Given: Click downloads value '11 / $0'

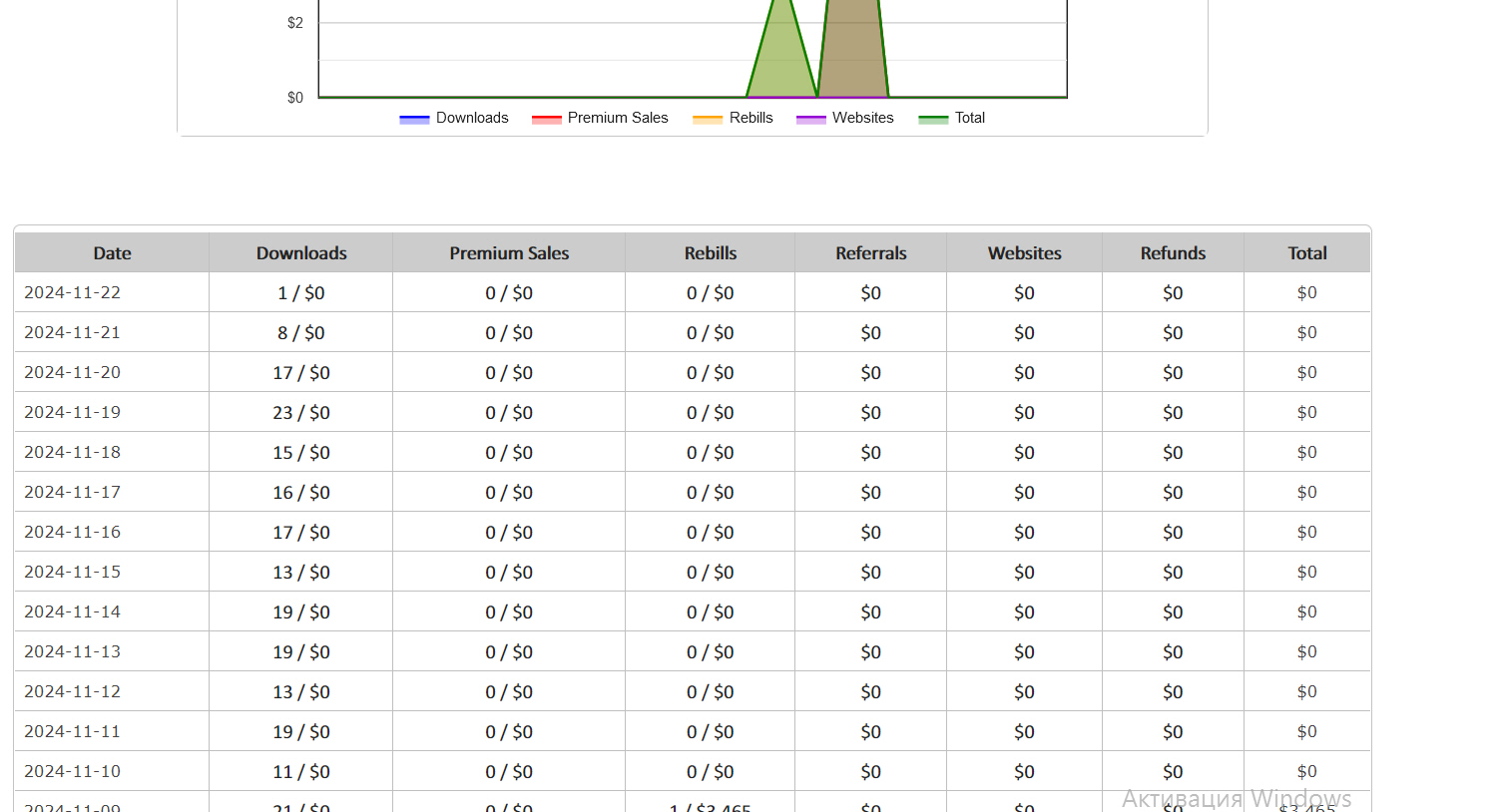Looking at the screenshot, I should 301,772.
